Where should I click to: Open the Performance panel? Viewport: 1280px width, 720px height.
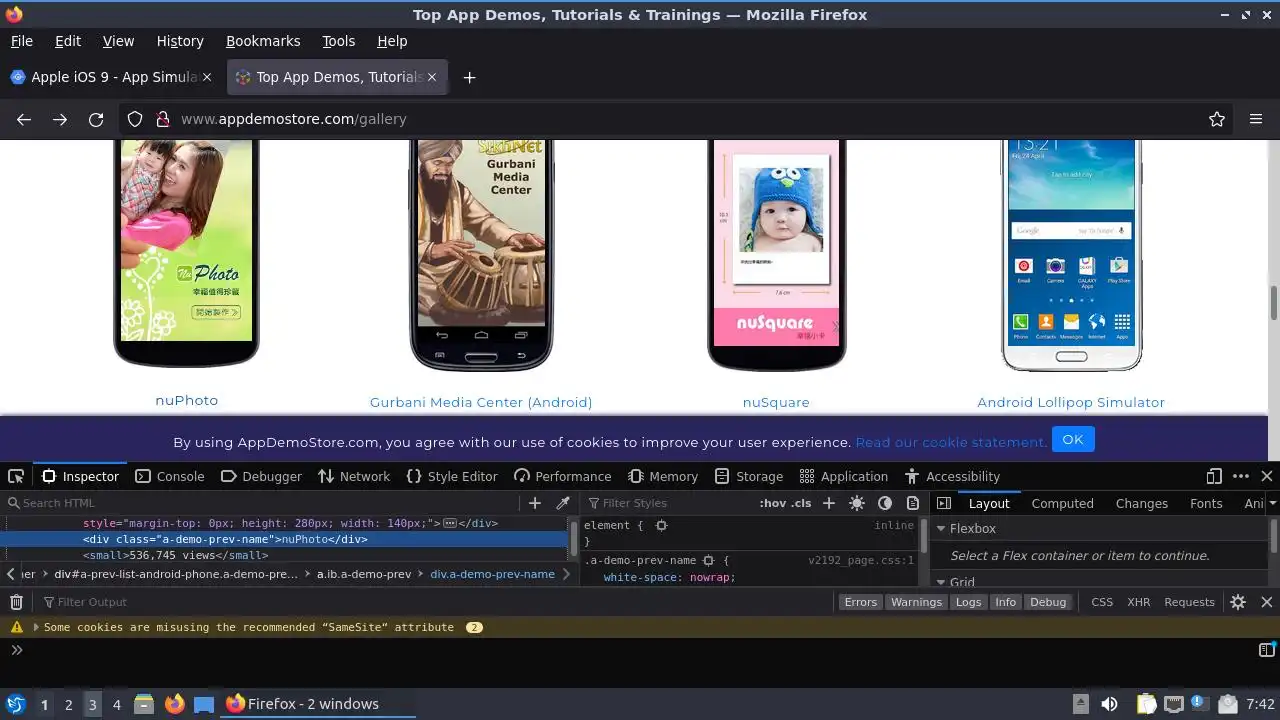click(x=562, y=476)
